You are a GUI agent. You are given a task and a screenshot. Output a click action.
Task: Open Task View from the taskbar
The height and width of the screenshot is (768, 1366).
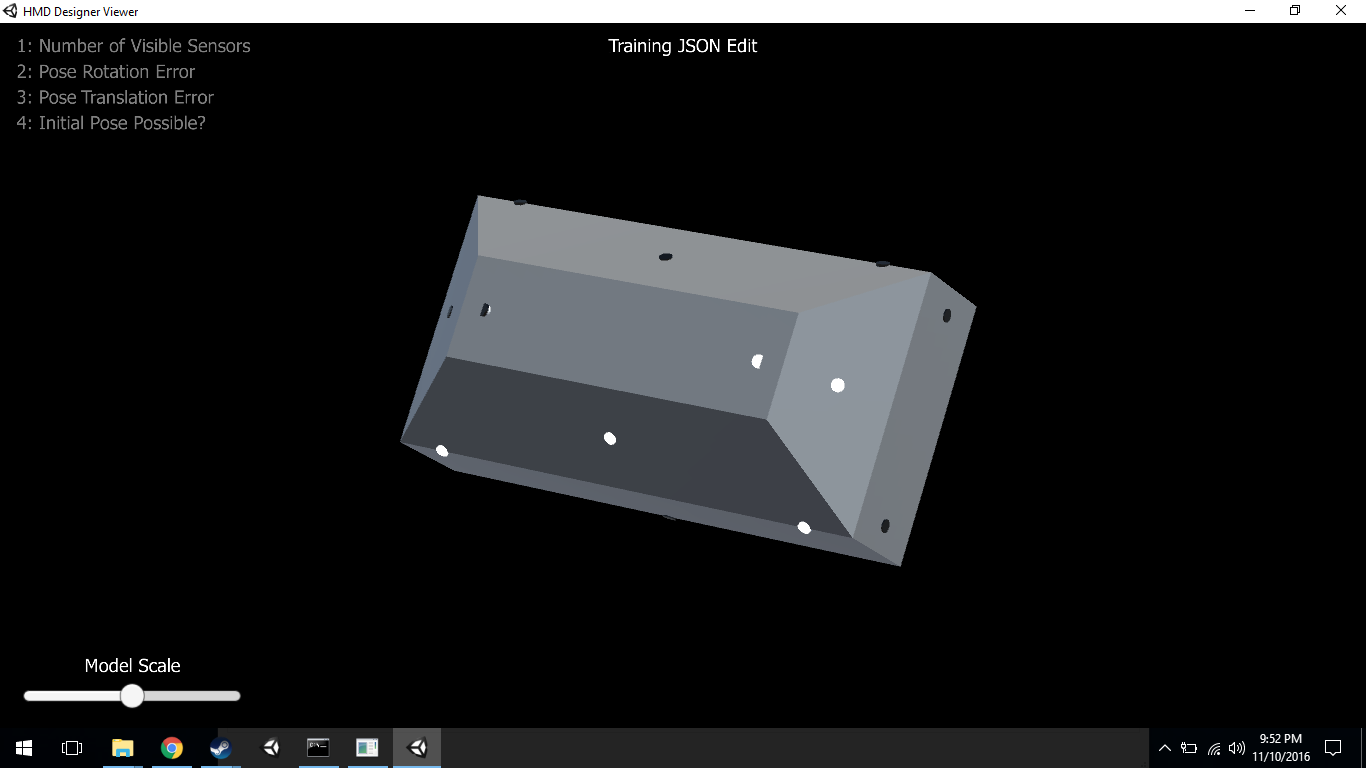pyautogui.click(x=72, y=748)
